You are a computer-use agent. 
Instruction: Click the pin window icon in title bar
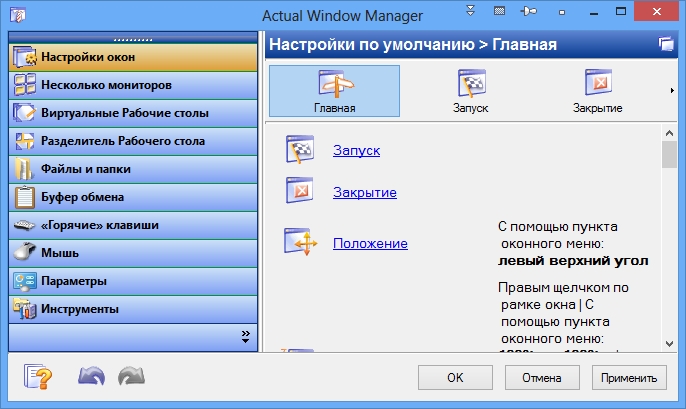point(530,12)
